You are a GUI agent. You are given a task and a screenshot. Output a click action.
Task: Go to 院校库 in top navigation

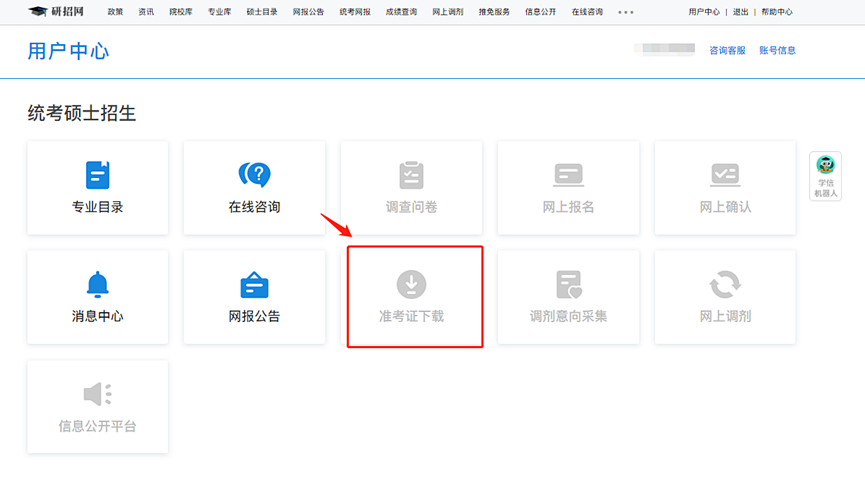(x=181, y=12)
